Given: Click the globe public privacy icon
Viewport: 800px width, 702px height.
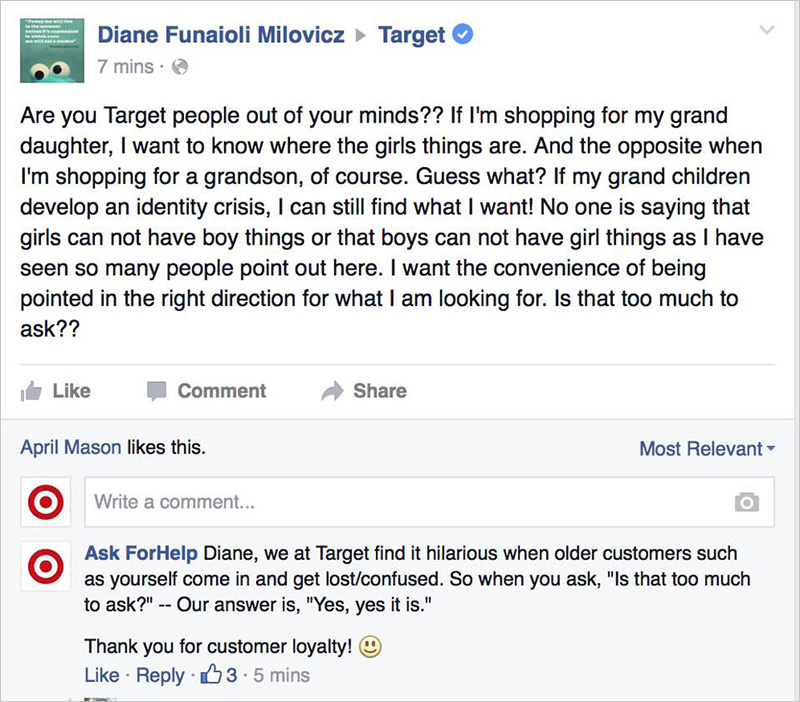Looking at the screenshot, I should pos(180,67).
